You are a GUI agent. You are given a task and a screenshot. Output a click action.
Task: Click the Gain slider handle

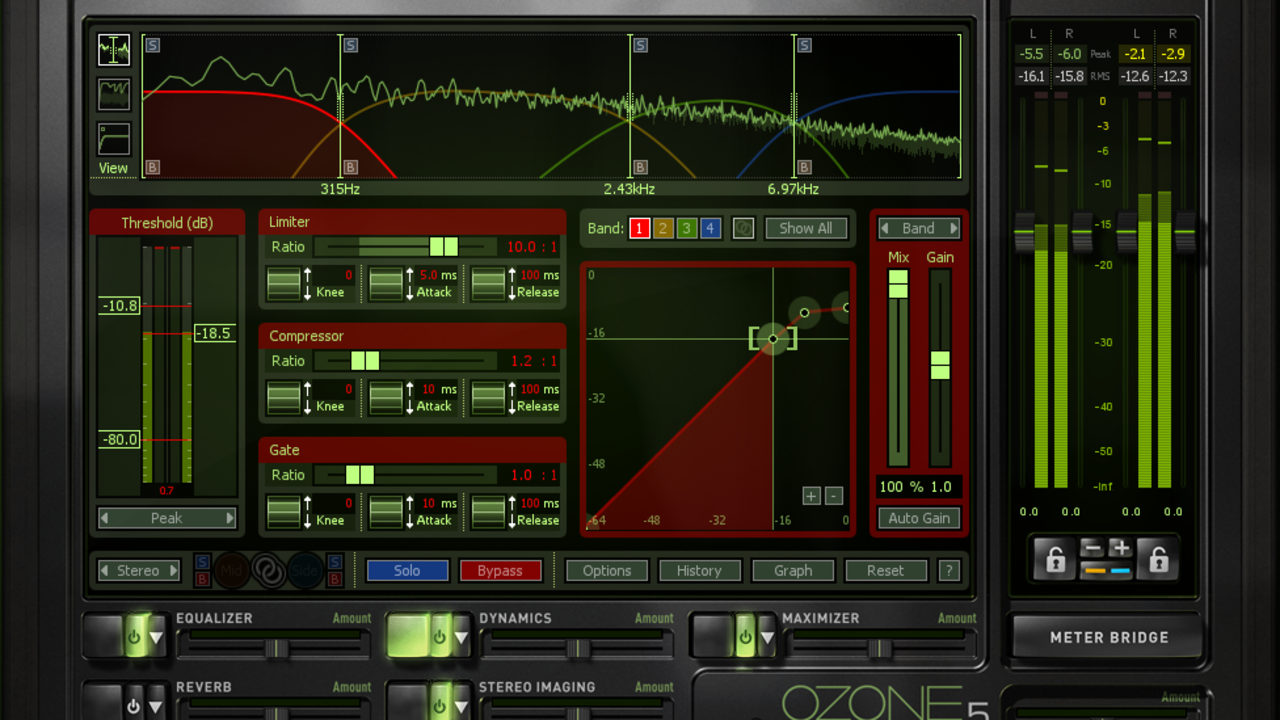[x=940, y=365]
